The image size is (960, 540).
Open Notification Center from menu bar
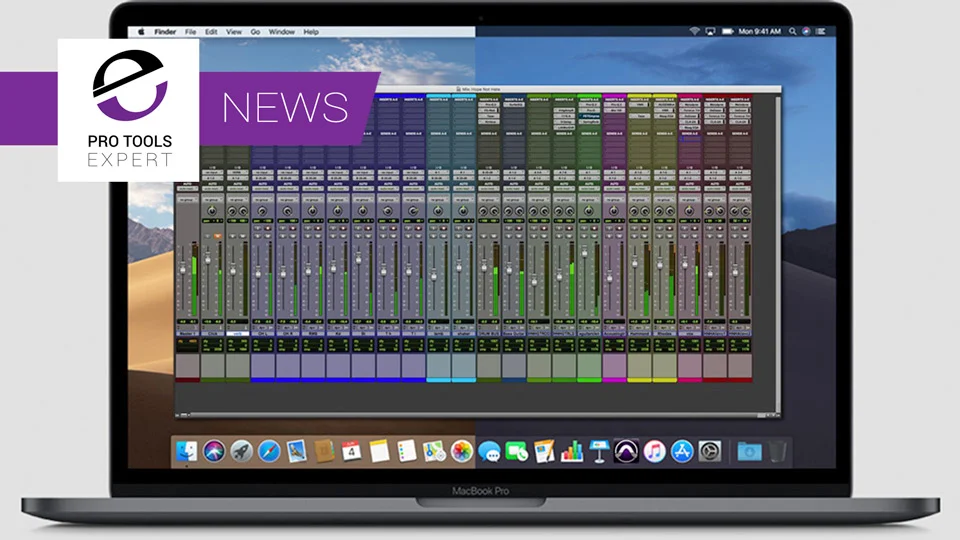820,31
